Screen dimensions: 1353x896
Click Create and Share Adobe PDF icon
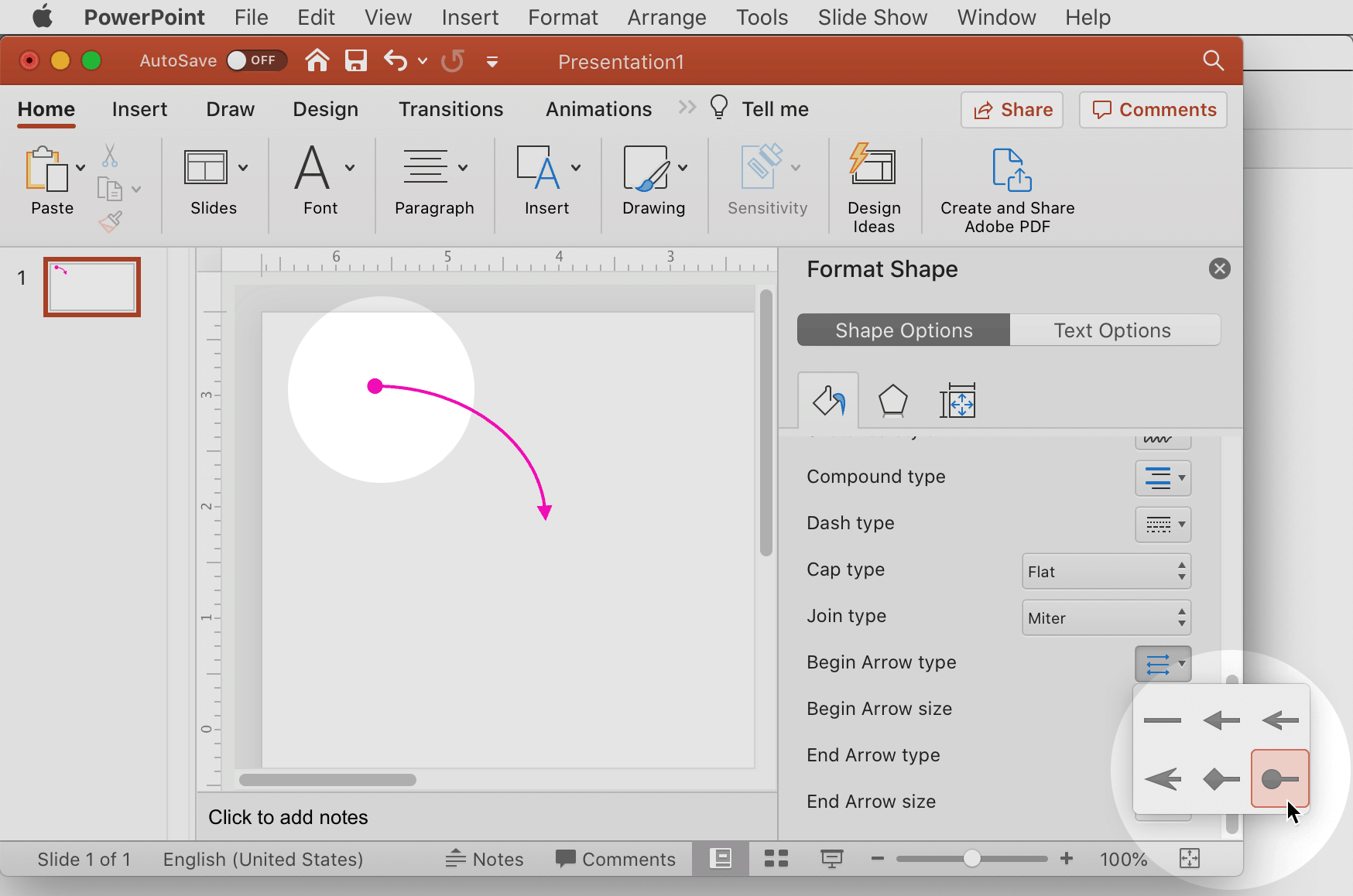click(1012, 169)
